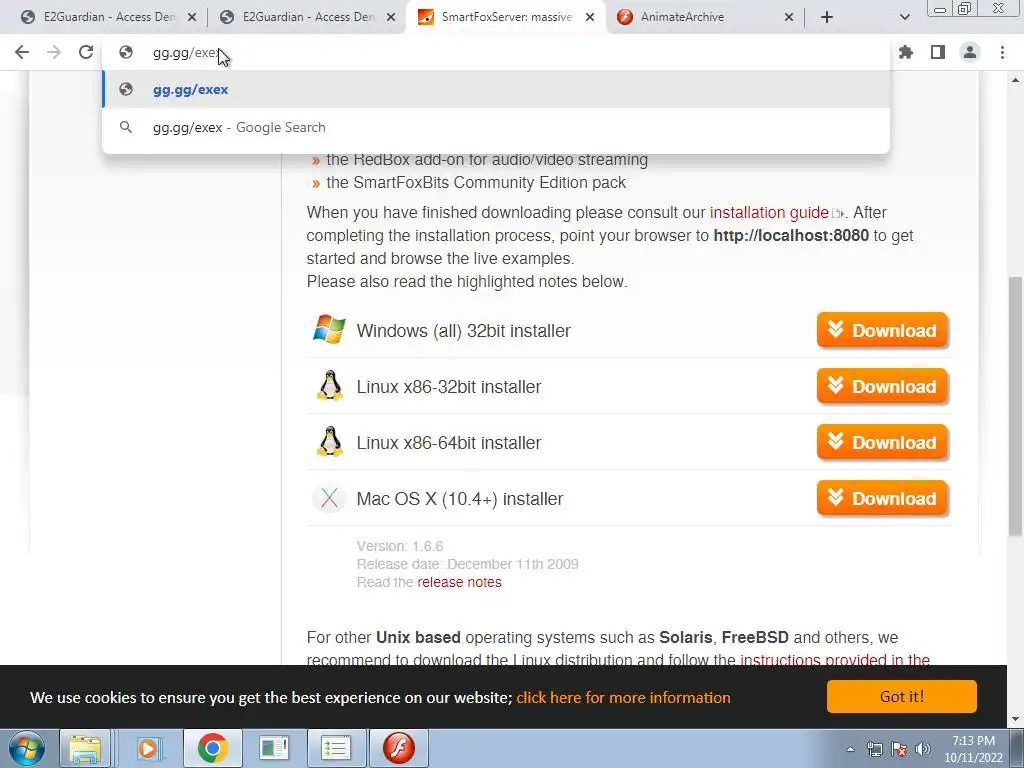Click the penguin icon for Linux x86-64bit

pyautogui.click(x=330, y=441)
